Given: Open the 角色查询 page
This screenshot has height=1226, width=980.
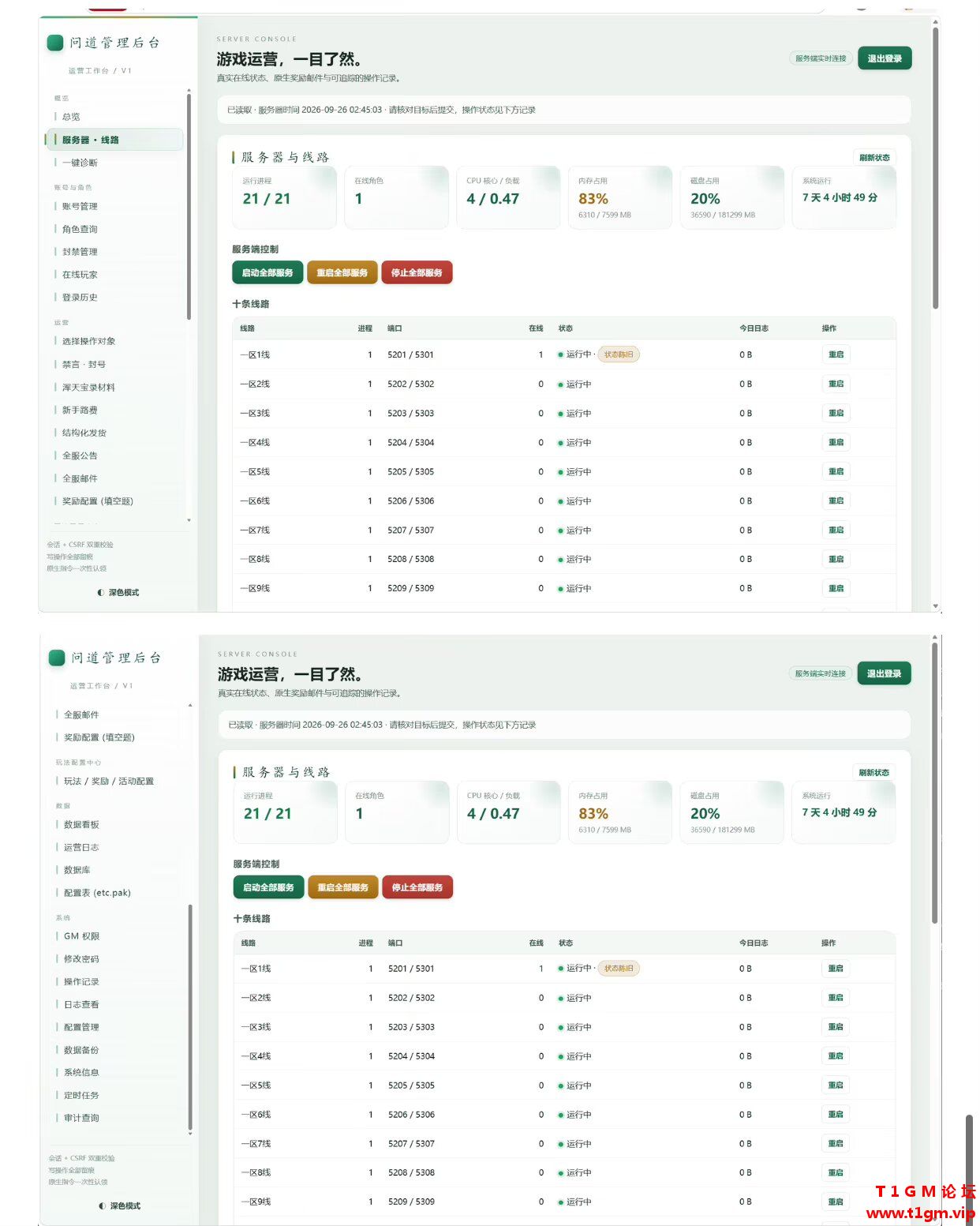Looking at the screenshot, I should click(80, 229).
